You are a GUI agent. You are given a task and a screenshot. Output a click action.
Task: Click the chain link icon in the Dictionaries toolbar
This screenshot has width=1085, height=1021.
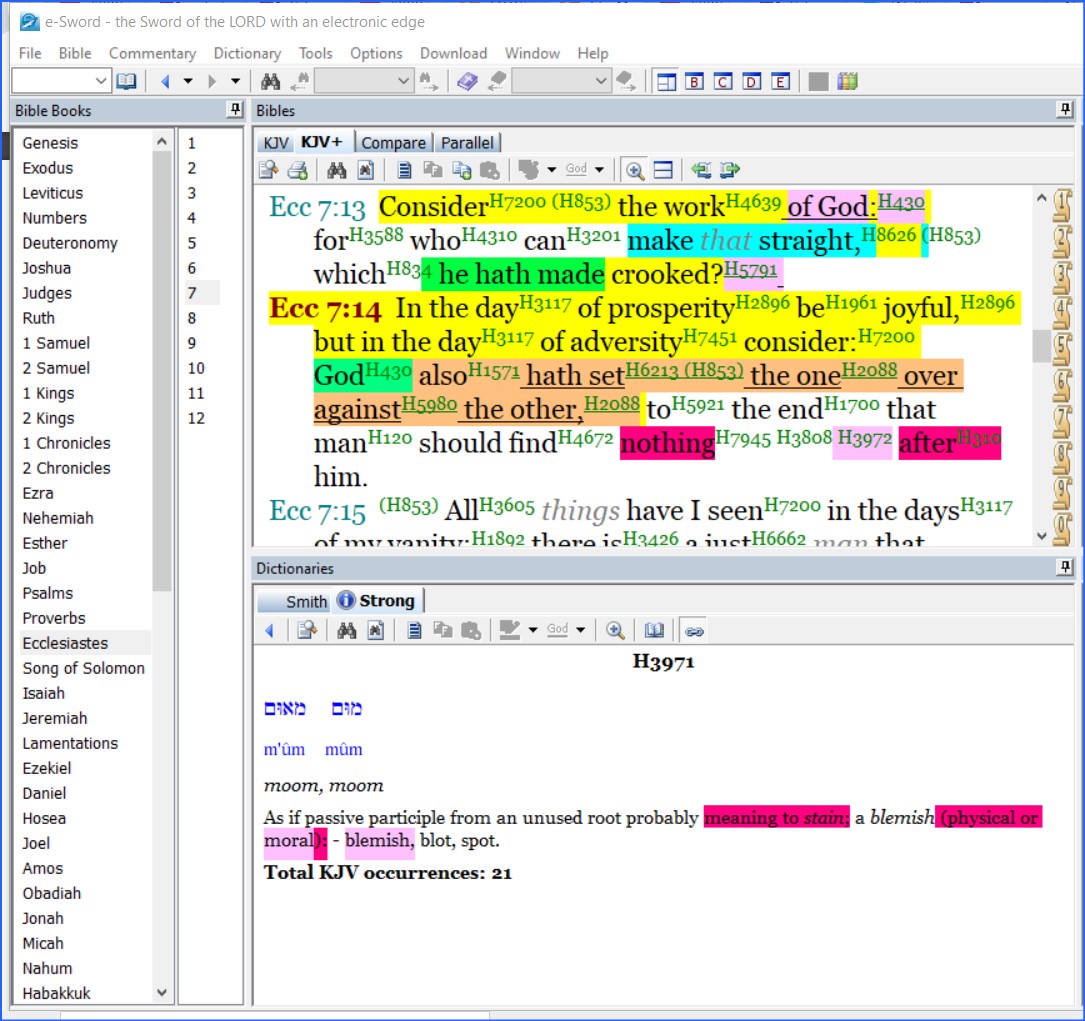(x=693, y=630)
